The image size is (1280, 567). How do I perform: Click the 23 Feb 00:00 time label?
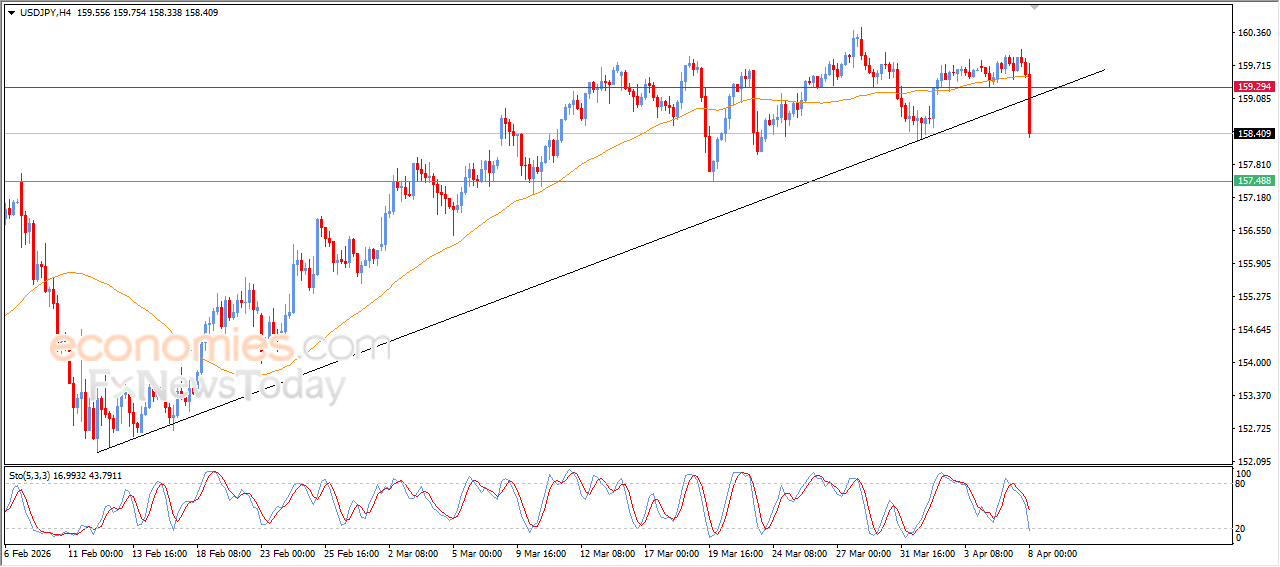click(286, 553)
